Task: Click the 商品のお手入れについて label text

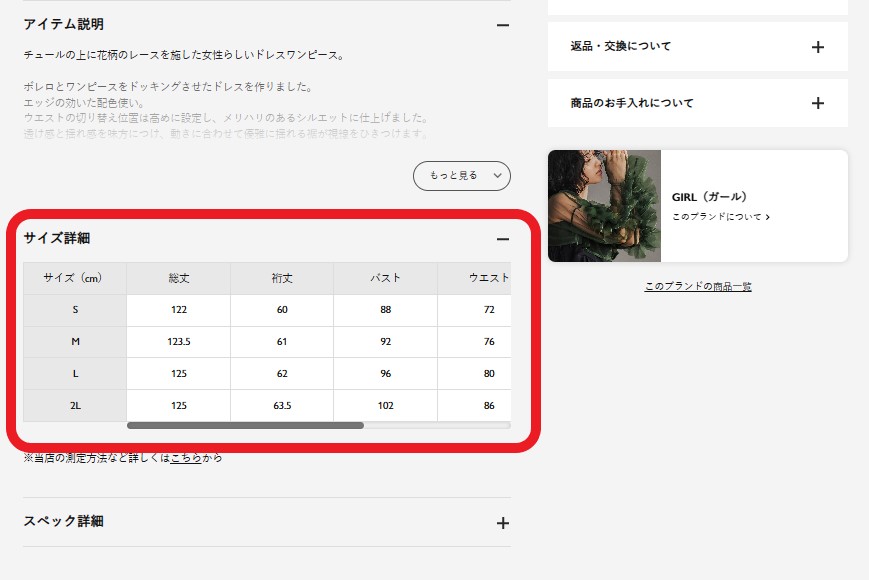Action: point(632,103)
